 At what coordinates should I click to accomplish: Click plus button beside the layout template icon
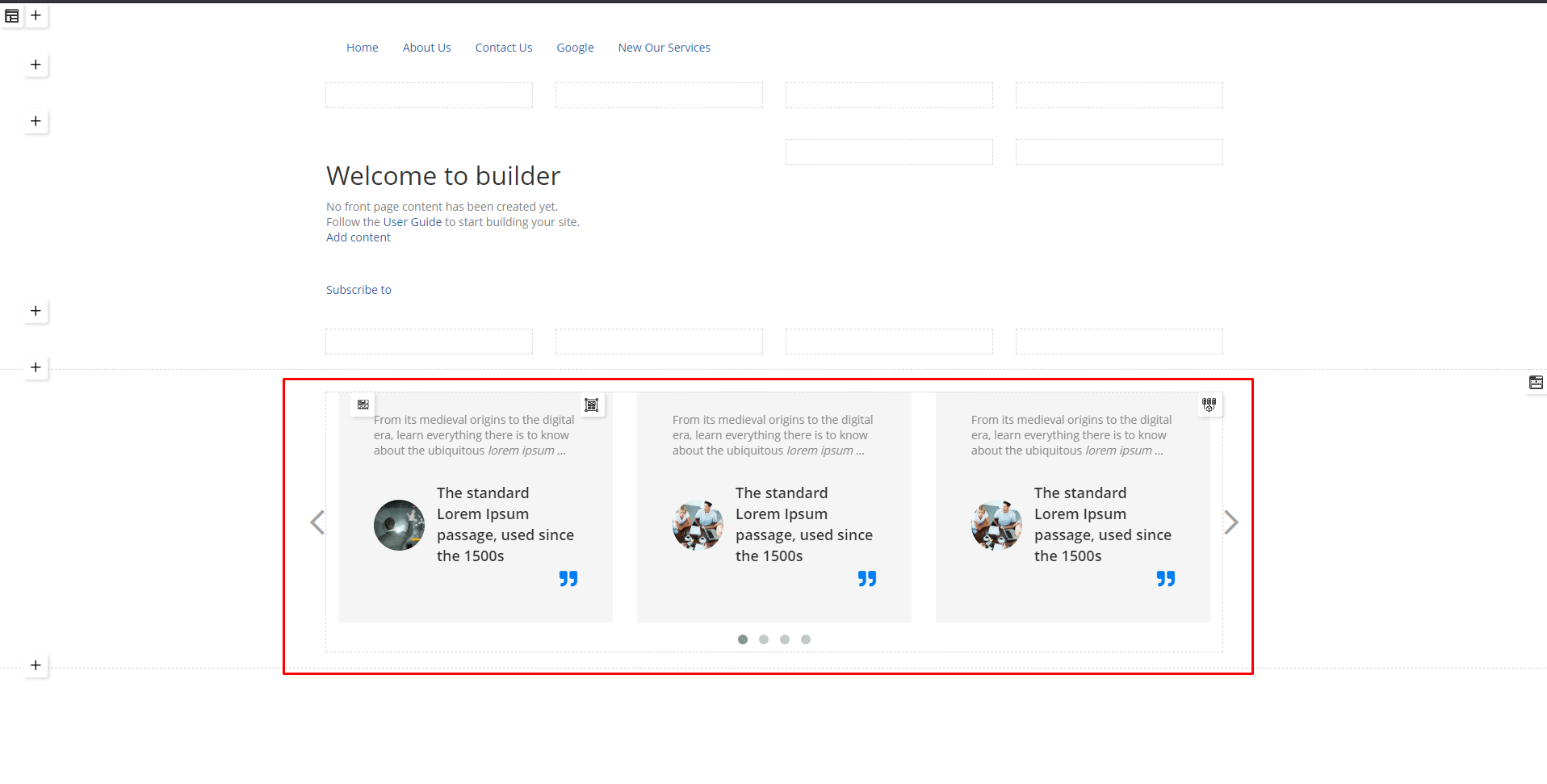(36, 16)
